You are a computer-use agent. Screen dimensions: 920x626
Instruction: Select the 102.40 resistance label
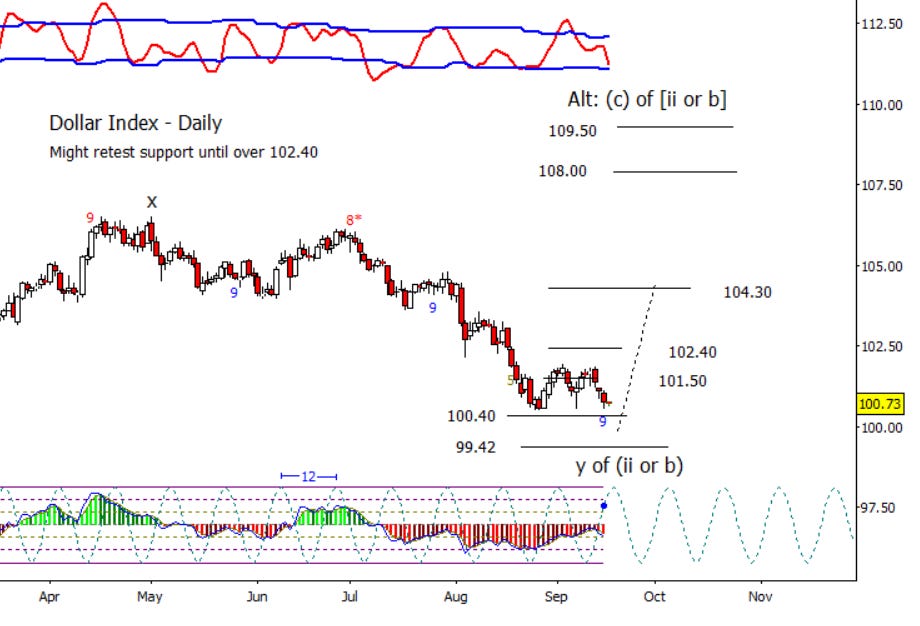pos(692,353)
